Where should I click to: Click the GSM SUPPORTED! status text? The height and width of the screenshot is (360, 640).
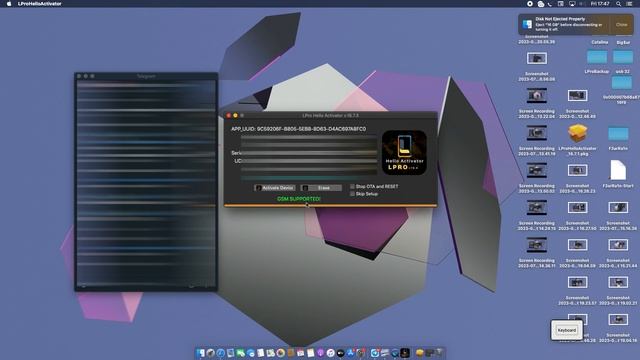[299, 199]
